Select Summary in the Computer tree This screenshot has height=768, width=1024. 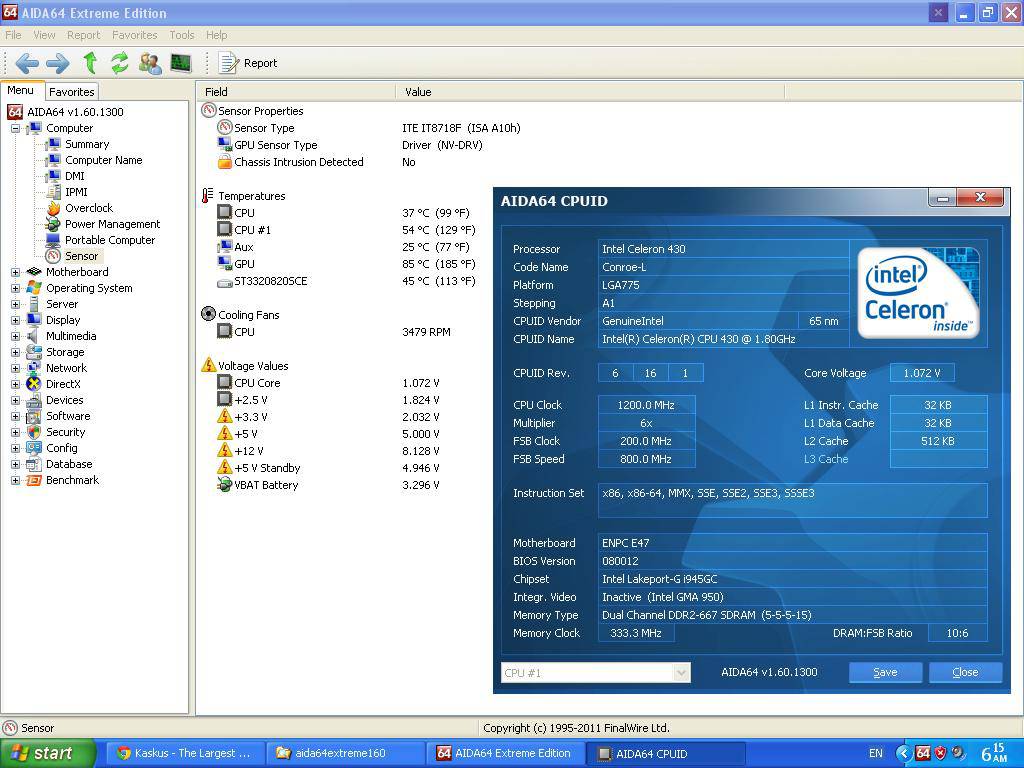[87, 144]
